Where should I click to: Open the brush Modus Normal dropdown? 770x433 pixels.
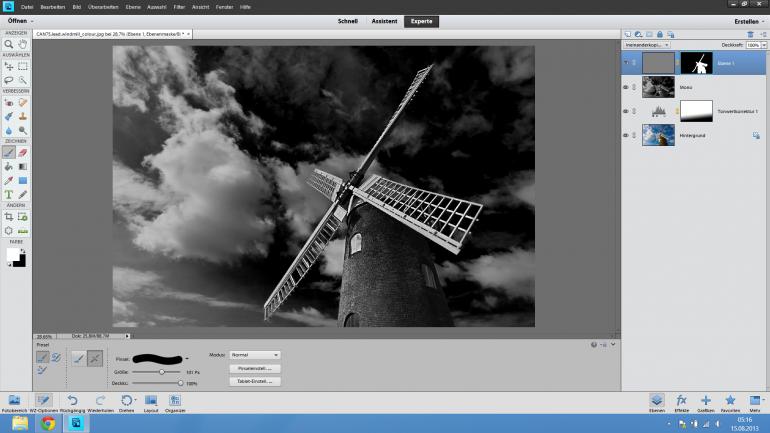255,355
